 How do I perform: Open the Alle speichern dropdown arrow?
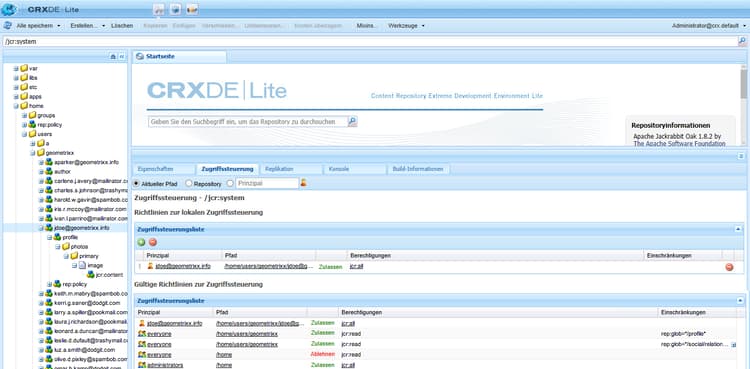[x=58, y=25]
